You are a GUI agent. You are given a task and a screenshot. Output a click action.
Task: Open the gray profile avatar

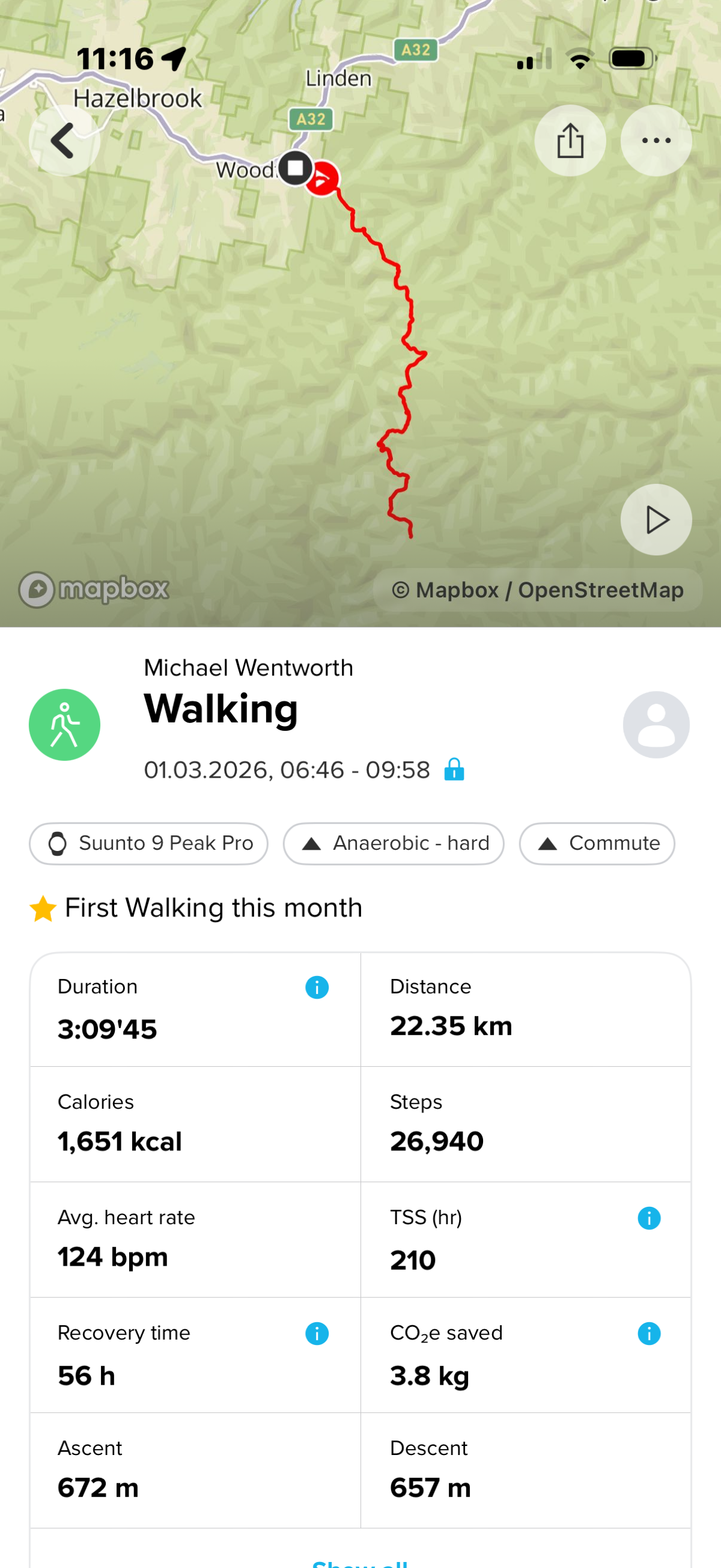click(x=656, y=724)
